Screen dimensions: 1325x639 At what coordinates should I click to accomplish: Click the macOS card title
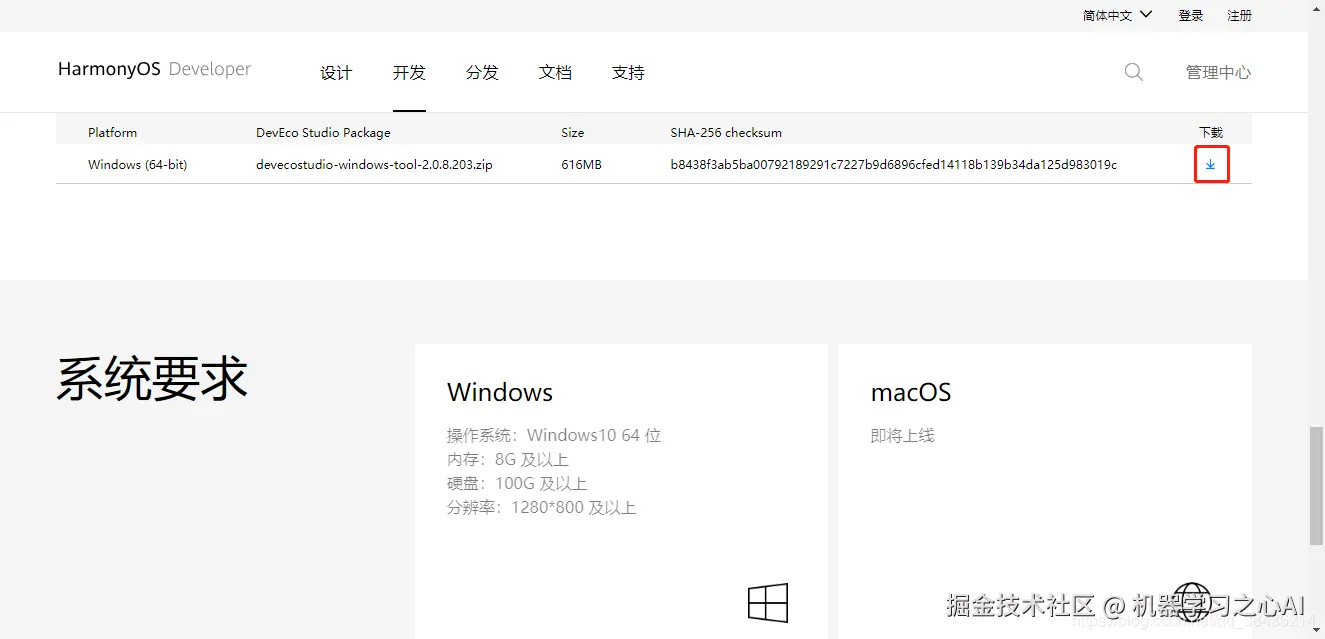911,392
